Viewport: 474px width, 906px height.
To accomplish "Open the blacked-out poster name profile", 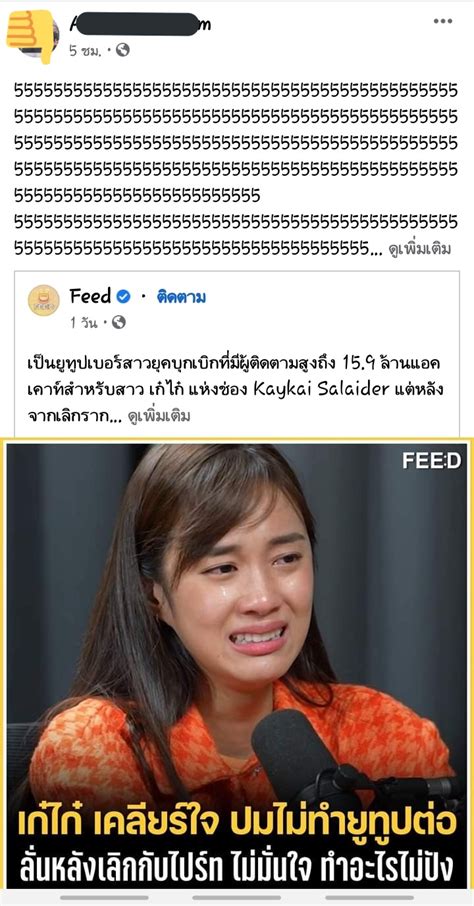I will pyautogui.click(x=140, y=24).
